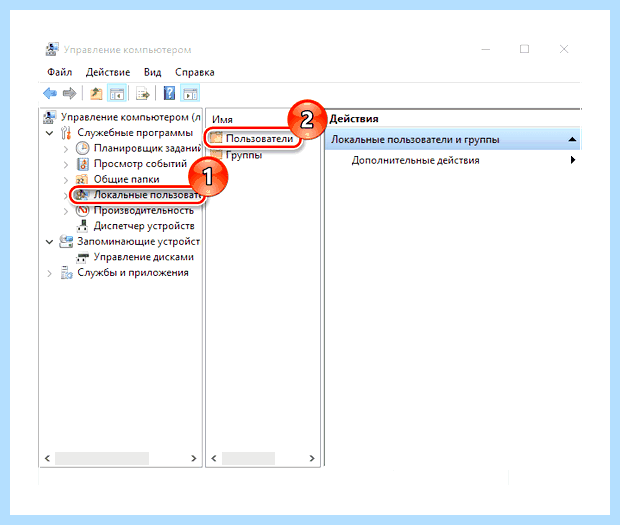Screen dimensions: 620x525
Task: Click the Просмотр событий log icon
Action: 83,164
